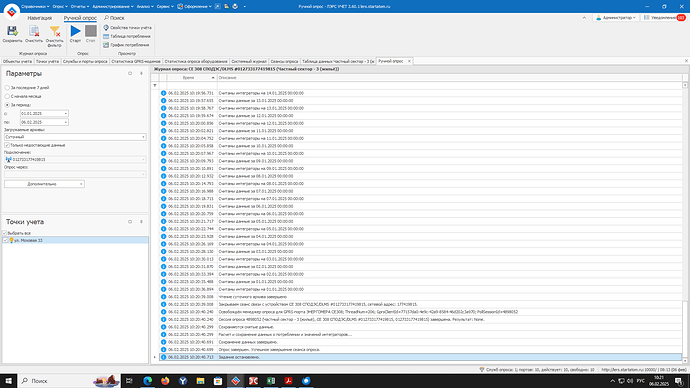Click the Поиск ribbon search
The image size is (690, 388).
(x=114, y=18)
